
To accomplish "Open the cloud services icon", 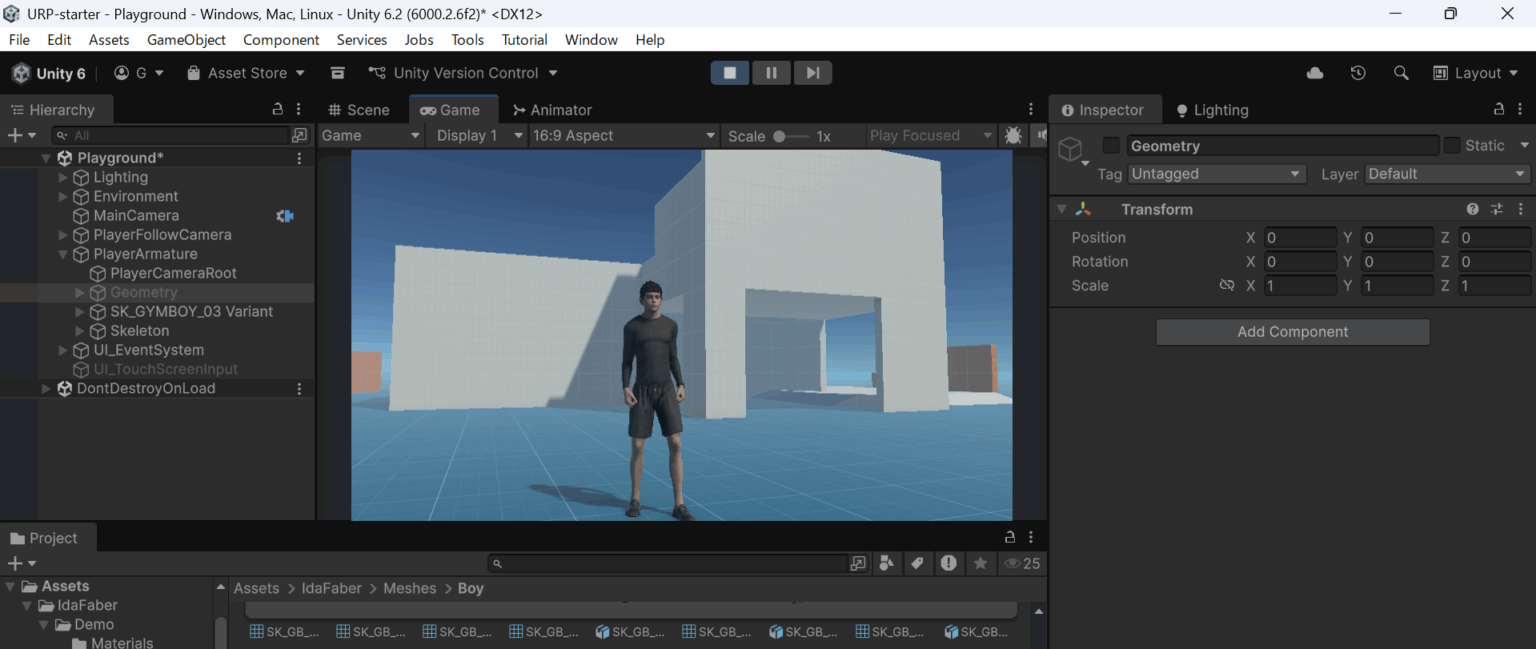I will (1315, 73).
